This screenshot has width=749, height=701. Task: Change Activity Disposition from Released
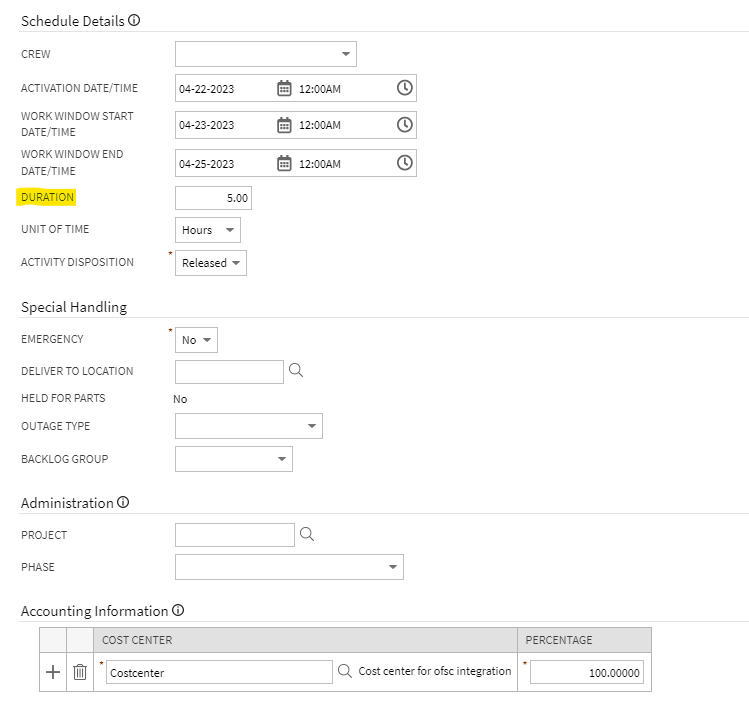point(211,263)
